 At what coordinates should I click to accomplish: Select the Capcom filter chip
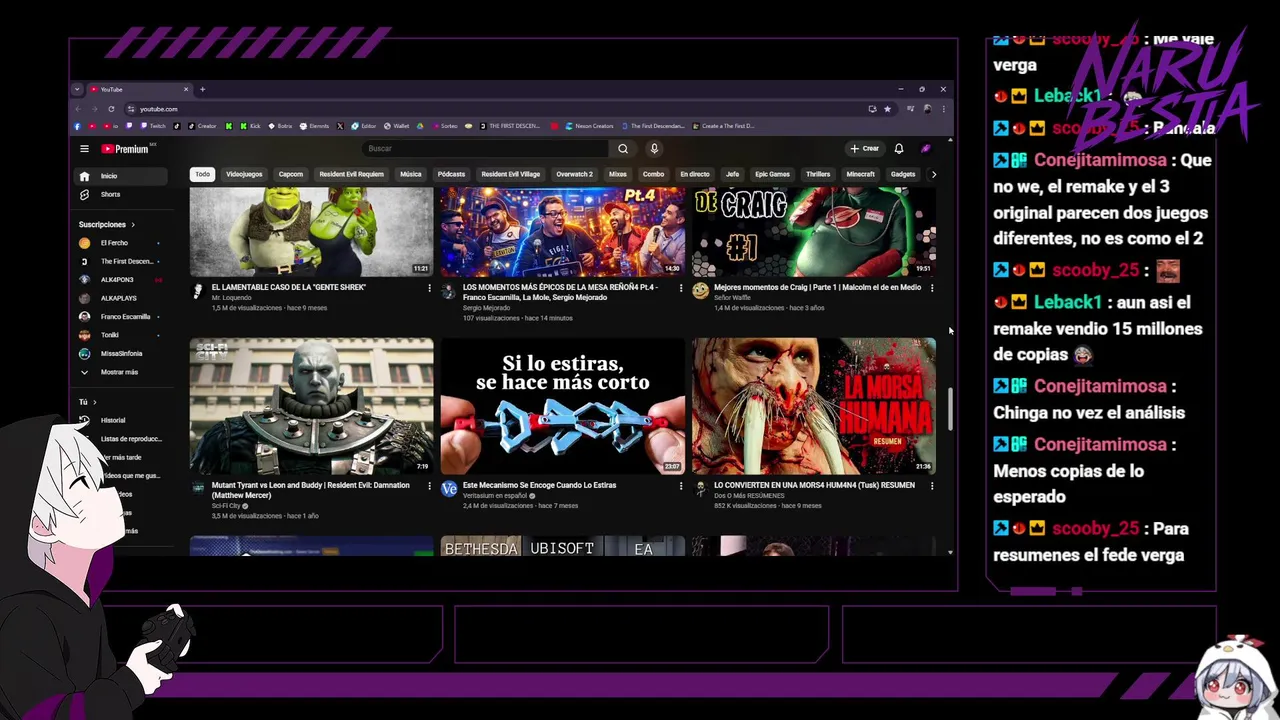coord(291,174)
